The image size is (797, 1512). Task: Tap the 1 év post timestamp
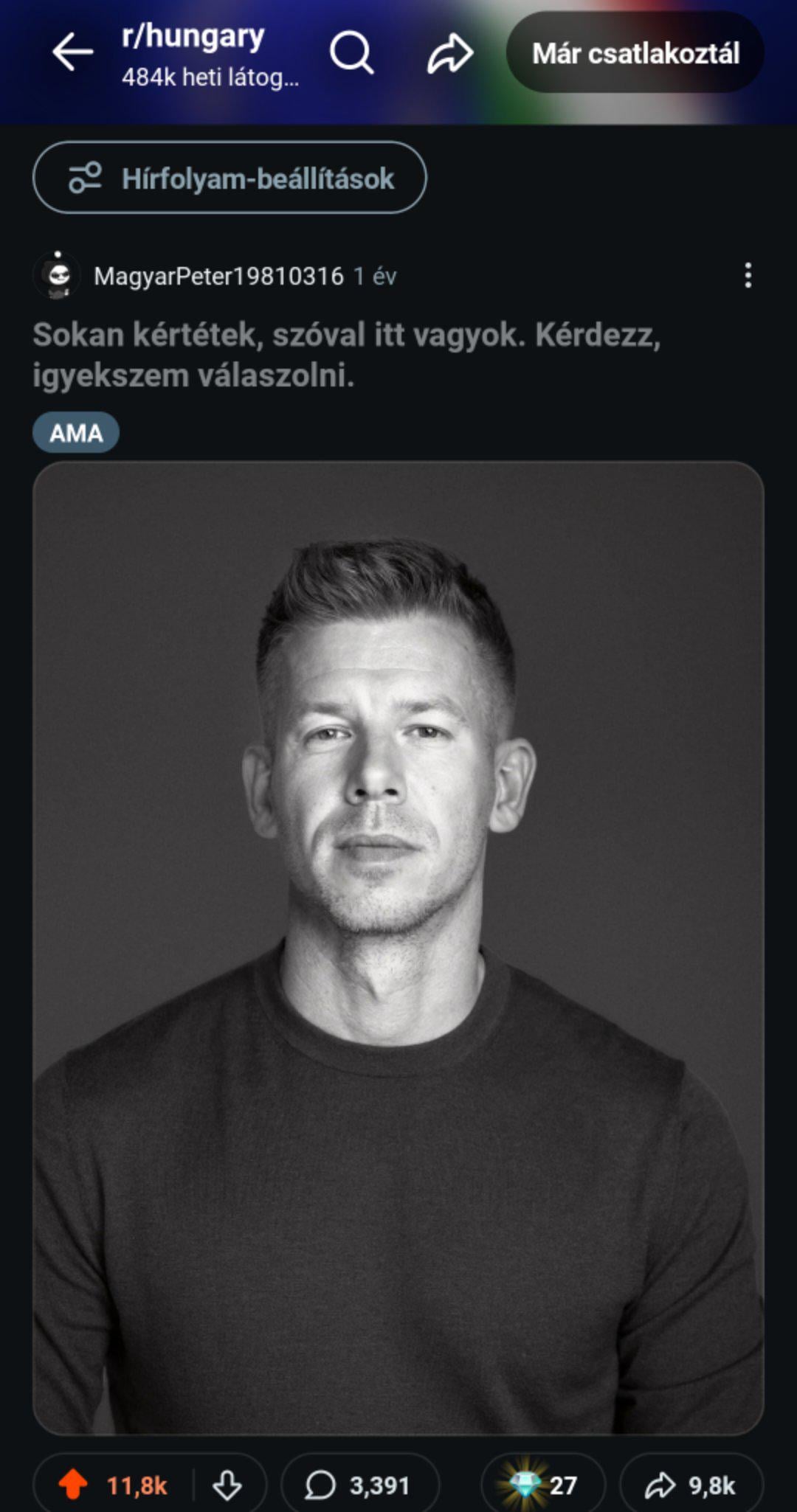tap(375, 276)
